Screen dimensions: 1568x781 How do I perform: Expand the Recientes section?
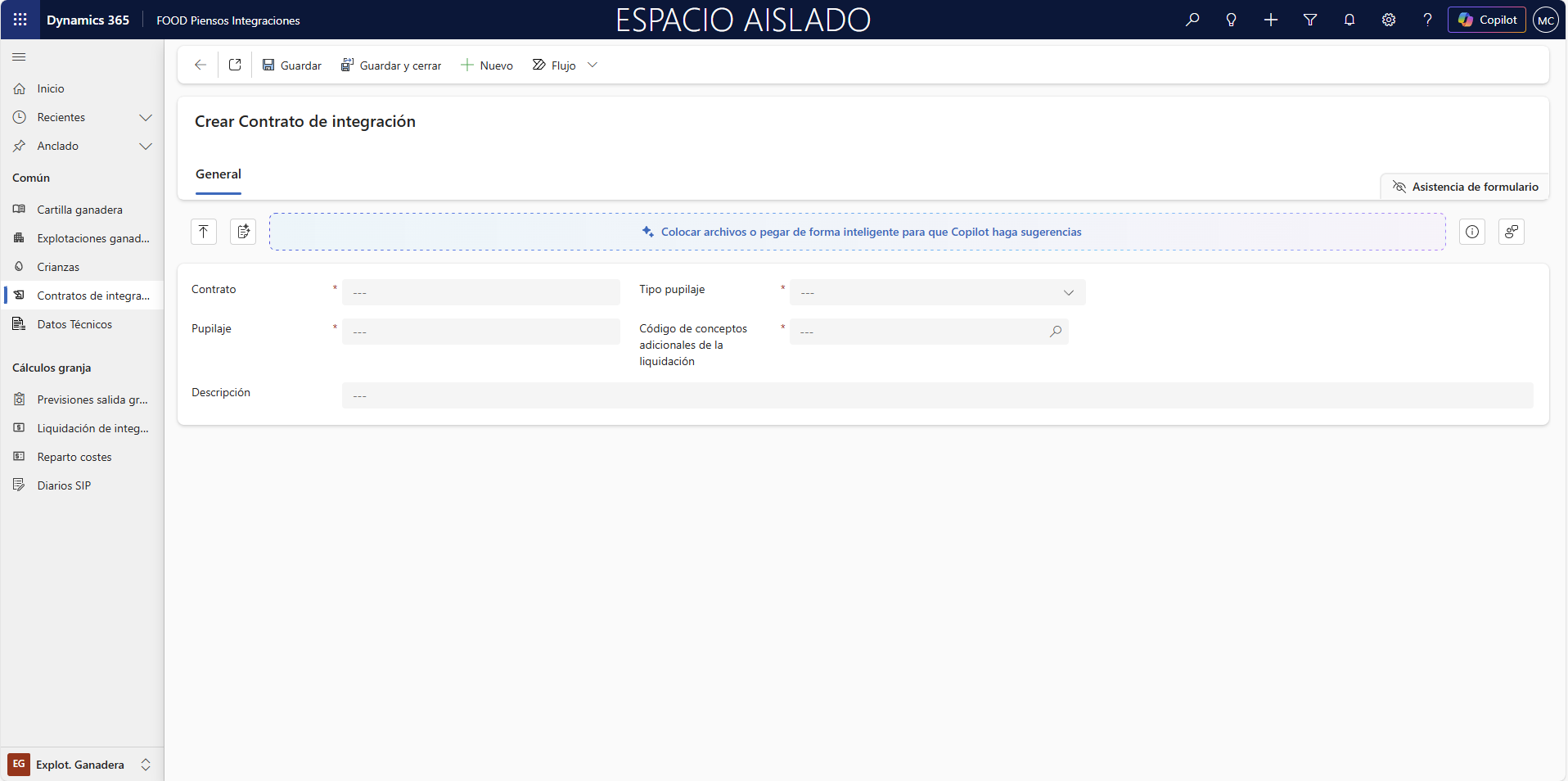146,117
